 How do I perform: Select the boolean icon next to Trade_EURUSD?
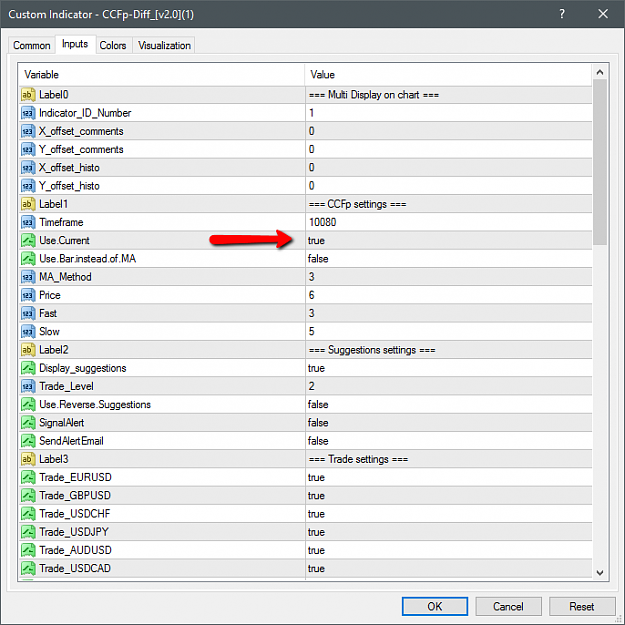coord(28,478)
